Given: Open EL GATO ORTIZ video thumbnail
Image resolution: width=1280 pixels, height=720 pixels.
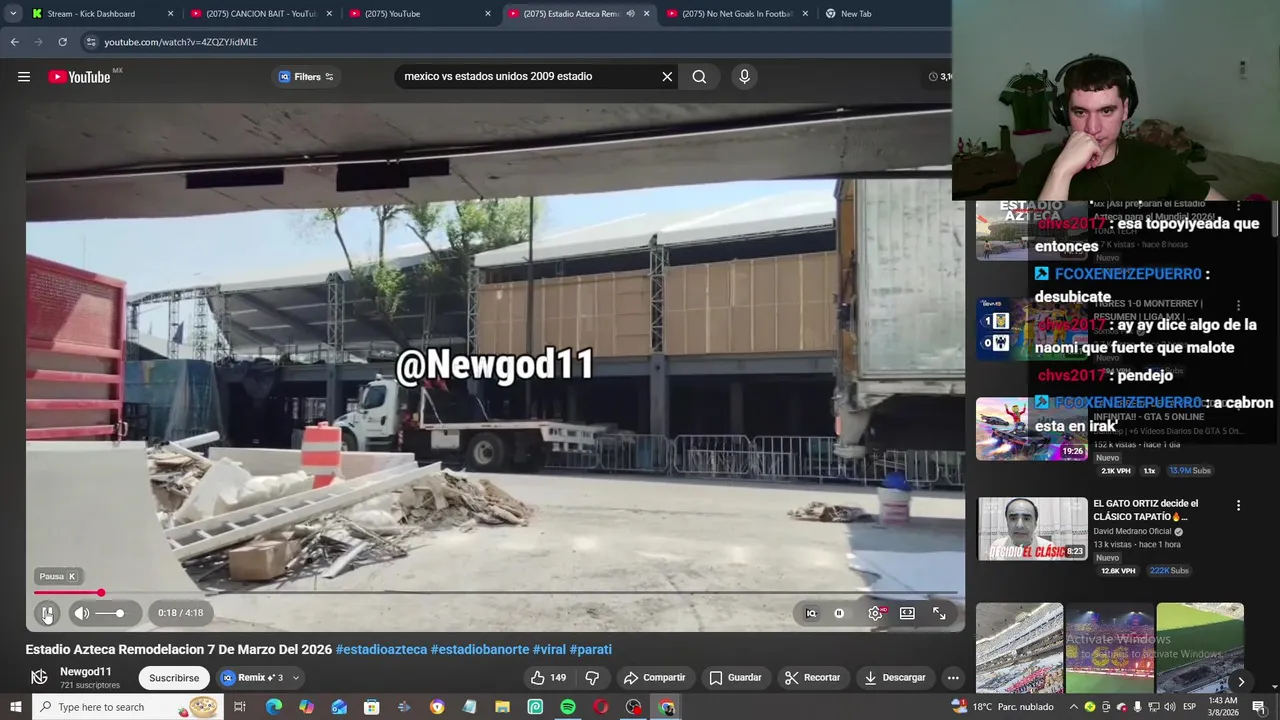Looking at the screenshot, I should (x=1031, y=529).
